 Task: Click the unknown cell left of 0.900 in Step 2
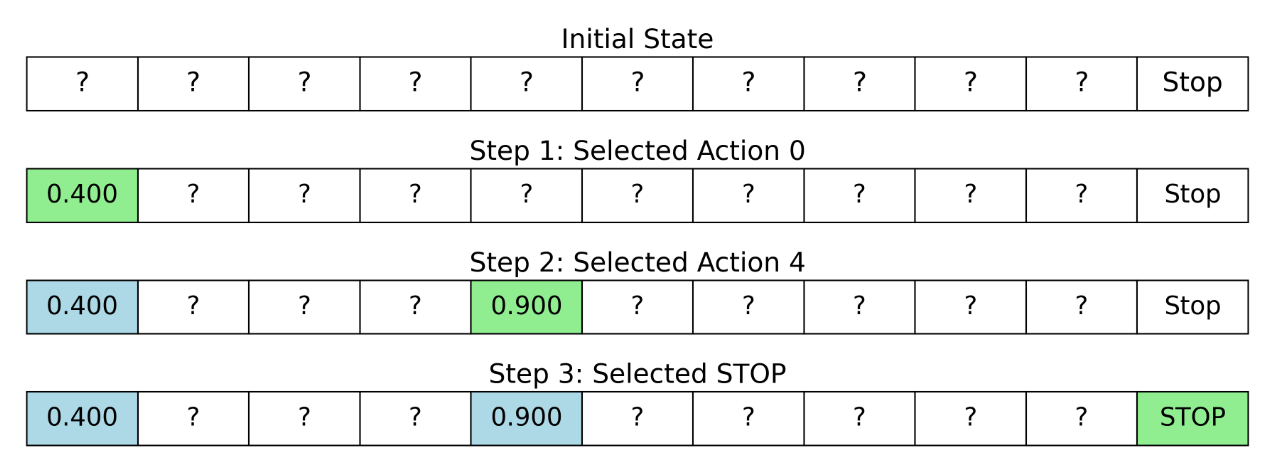pyautogui.click(x=415, y=306)
